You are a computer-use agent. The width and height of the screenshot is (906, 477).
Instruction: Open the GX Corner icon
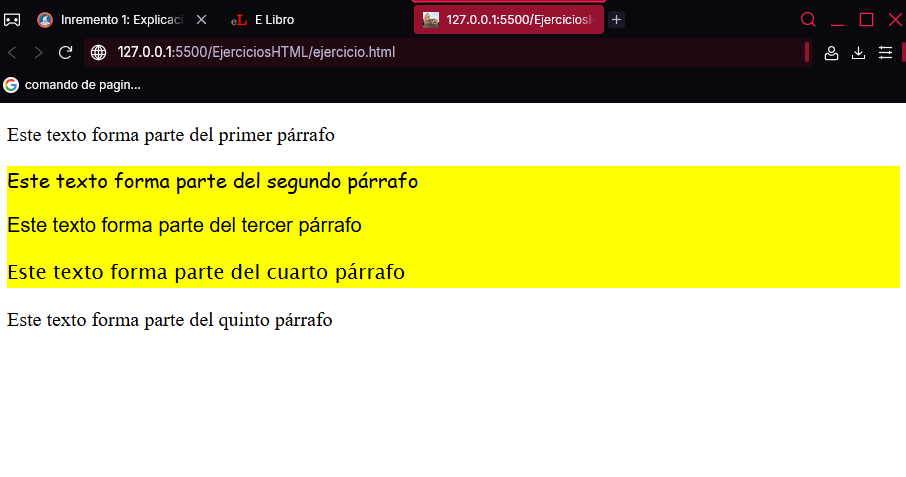tap(12, 20)
